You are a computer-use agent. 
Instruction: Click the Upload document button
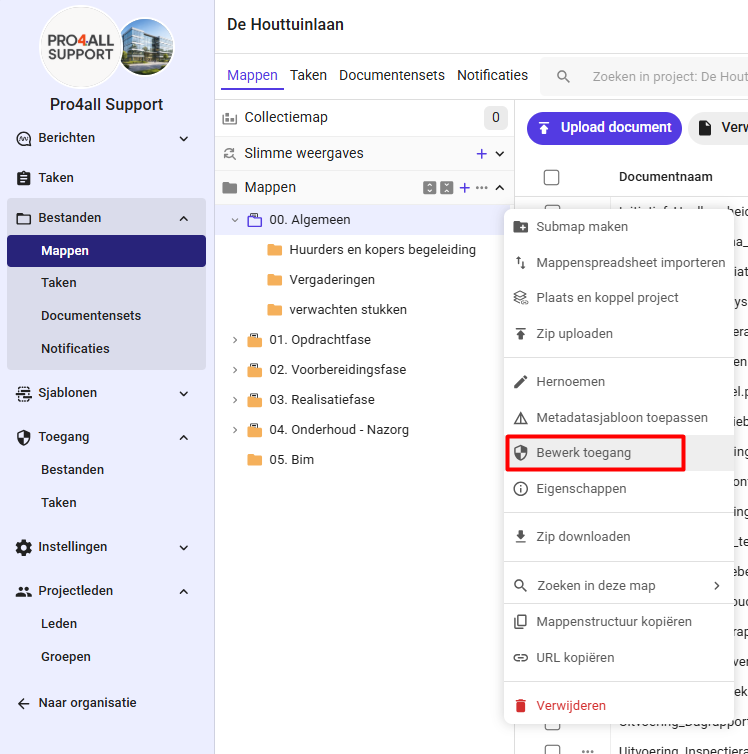pos(604,128)
